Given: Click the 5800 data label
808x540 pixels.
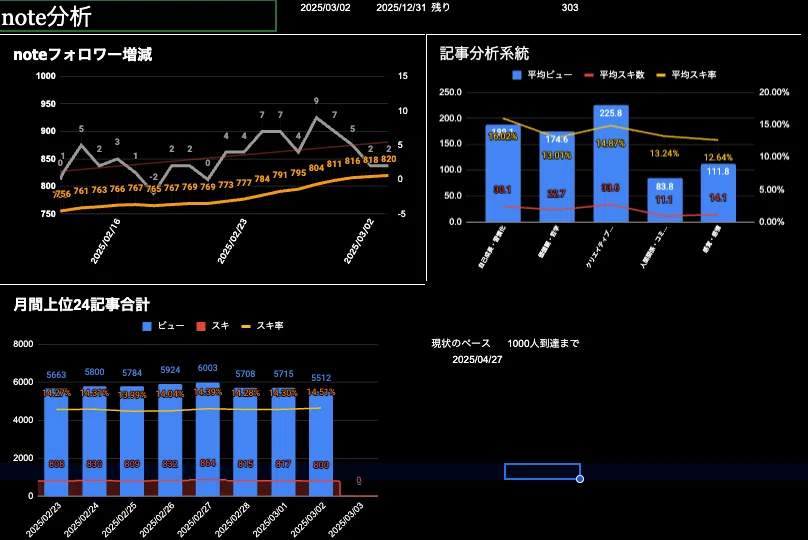Looking at the screenshot, I should click(x=94, y=372).
